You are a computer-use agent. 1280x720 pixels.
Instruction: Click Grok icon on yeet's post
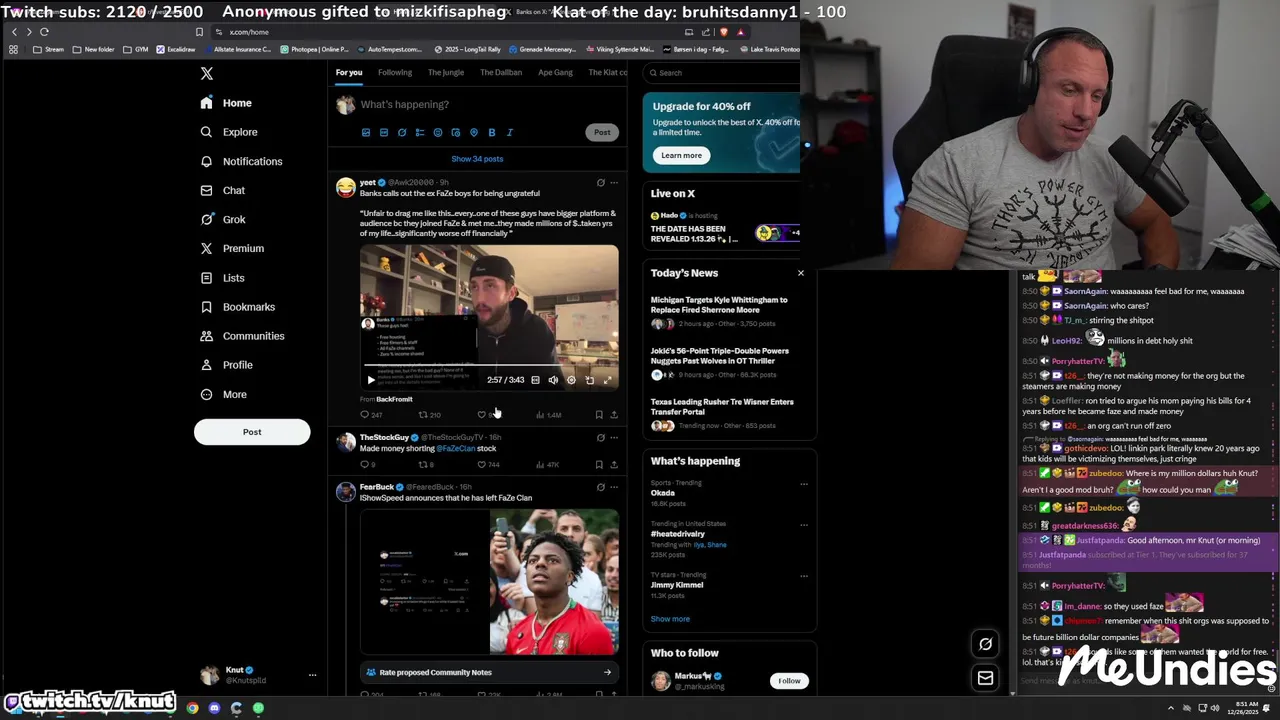click(600, 183)
